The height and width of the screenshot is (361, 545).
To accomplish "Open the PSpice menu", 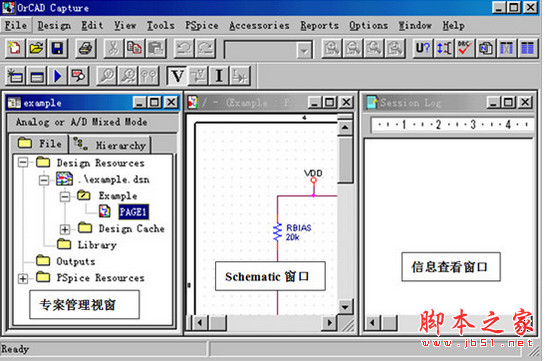I will pyautogui.click(x=202, y=26).
